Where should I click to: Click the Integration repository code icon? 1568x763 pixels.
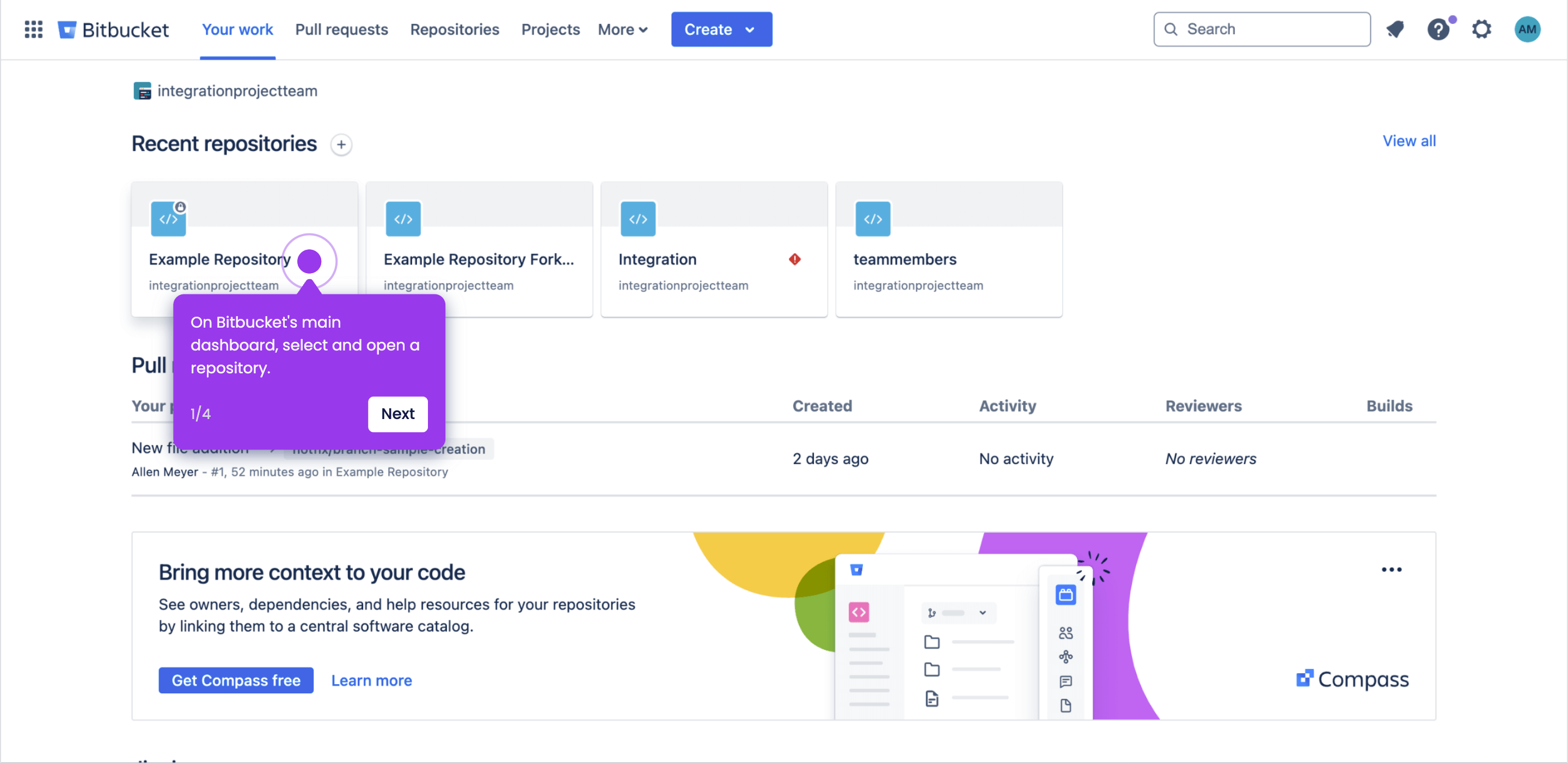638,218
